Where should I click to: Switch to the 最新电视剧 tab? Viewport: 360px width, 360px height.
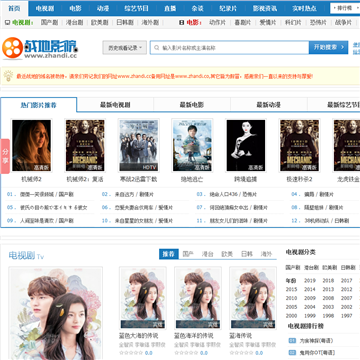tap(115, 105)
